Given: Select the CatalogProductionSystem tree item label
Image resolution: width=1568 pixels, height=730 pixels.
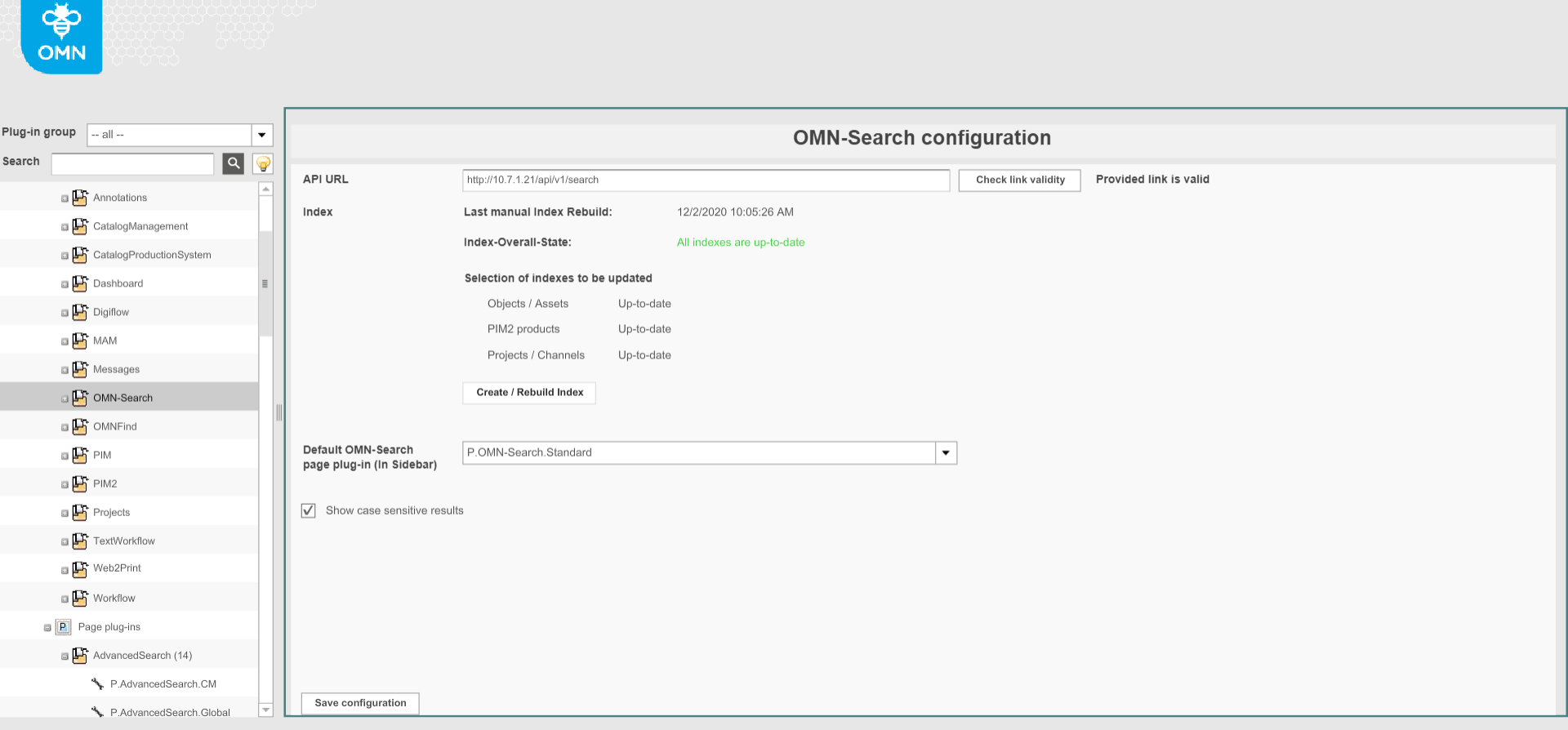Looking at the screenshot, I should 152,255.
